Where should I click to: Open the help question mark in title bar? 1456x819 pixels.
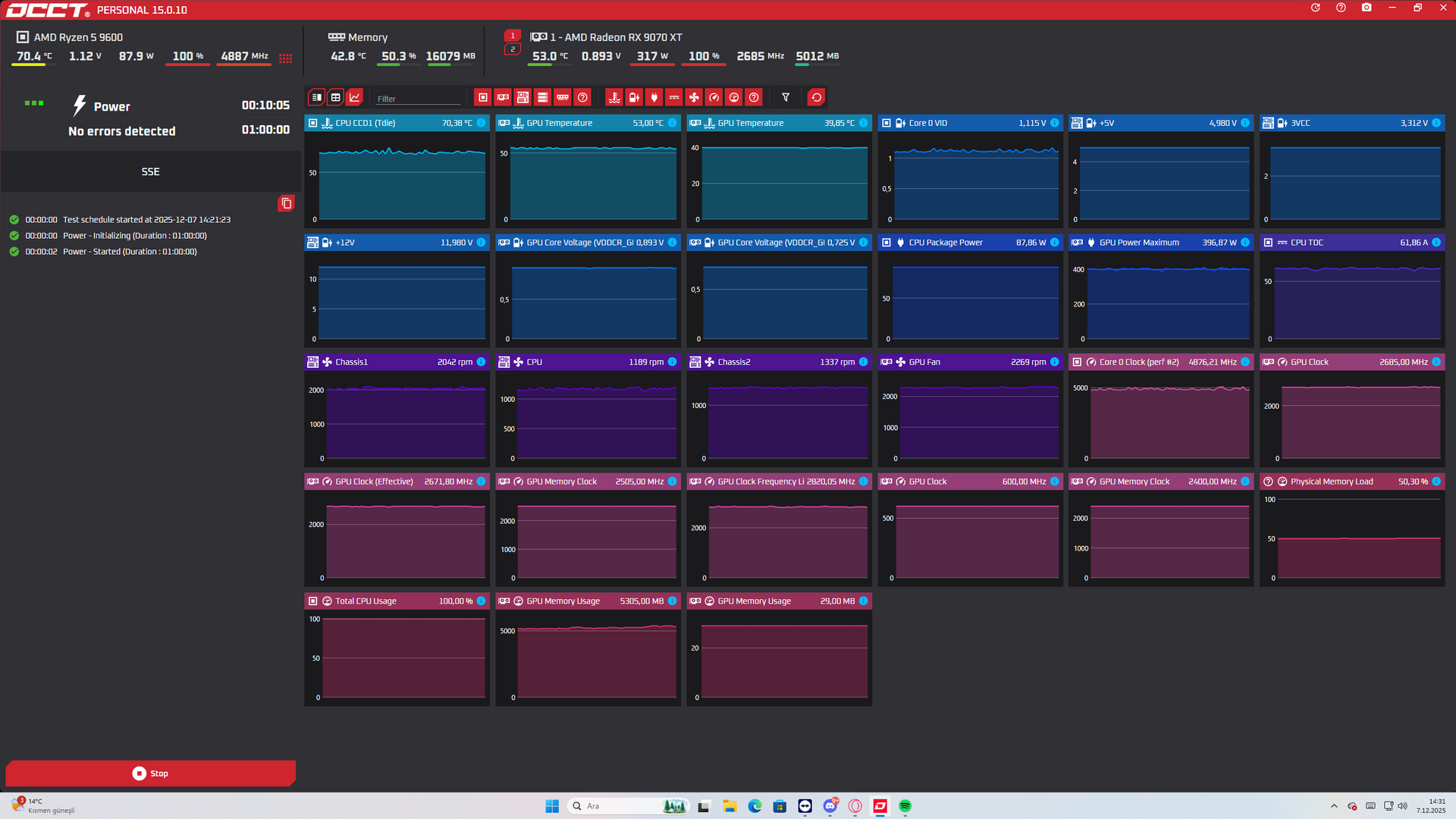[x=1341, y=8]
